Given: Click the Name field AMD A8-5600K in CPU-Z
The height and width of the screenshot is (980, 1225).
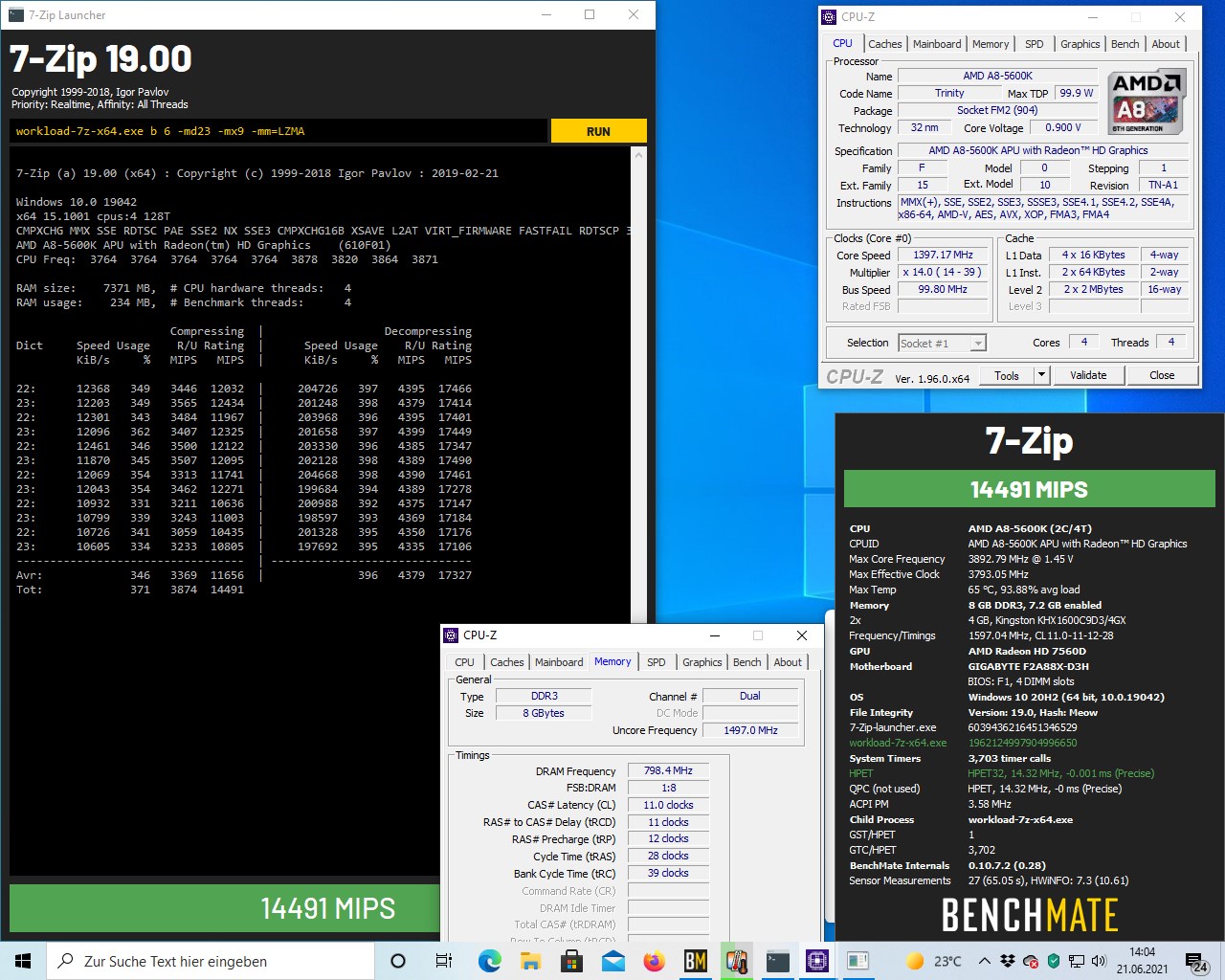Looking at the screenshot, I should click(x=997, y=76).
